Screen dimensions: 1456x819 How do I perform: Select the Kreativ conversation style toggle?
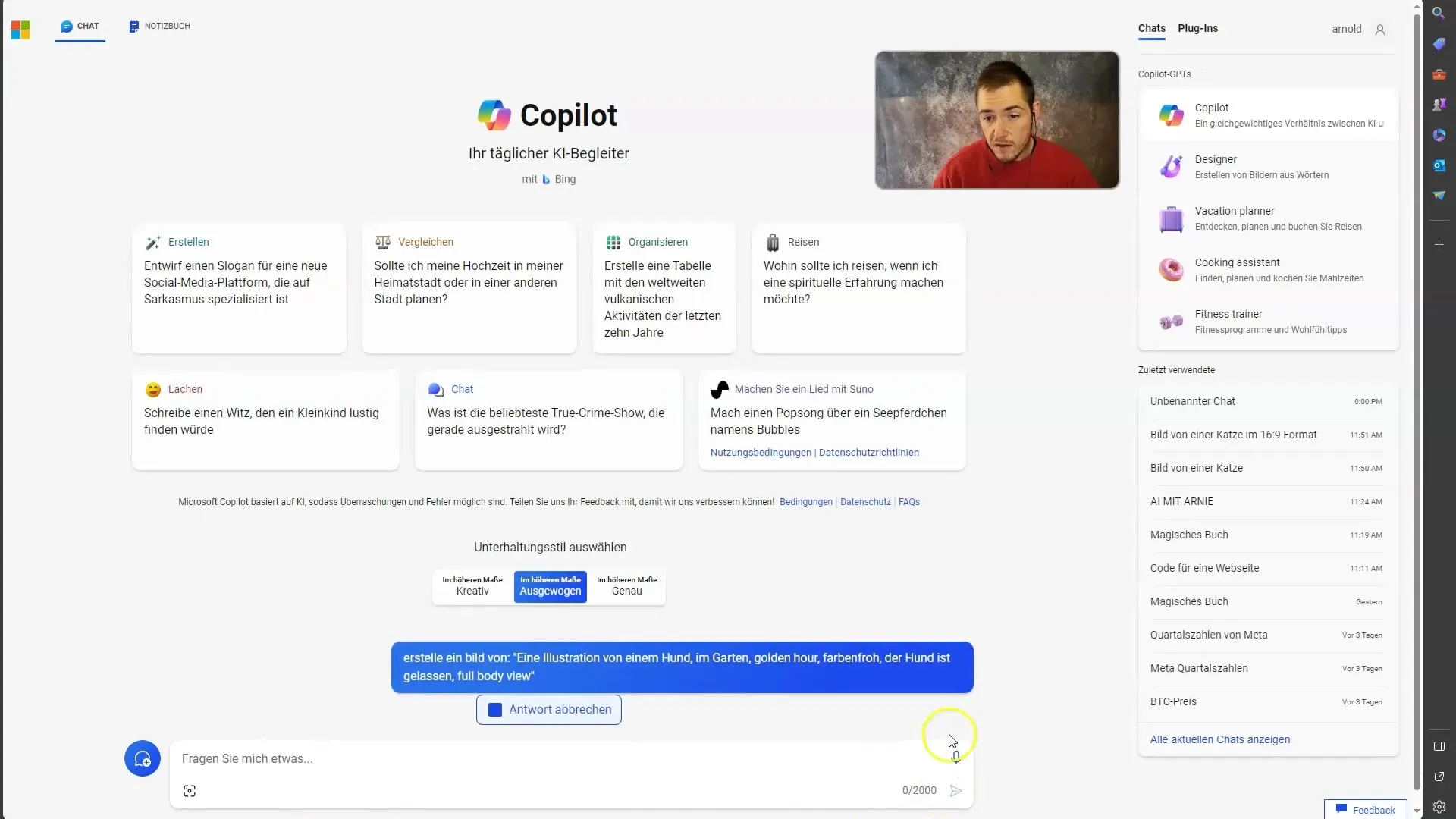click(x=471, y=586)
